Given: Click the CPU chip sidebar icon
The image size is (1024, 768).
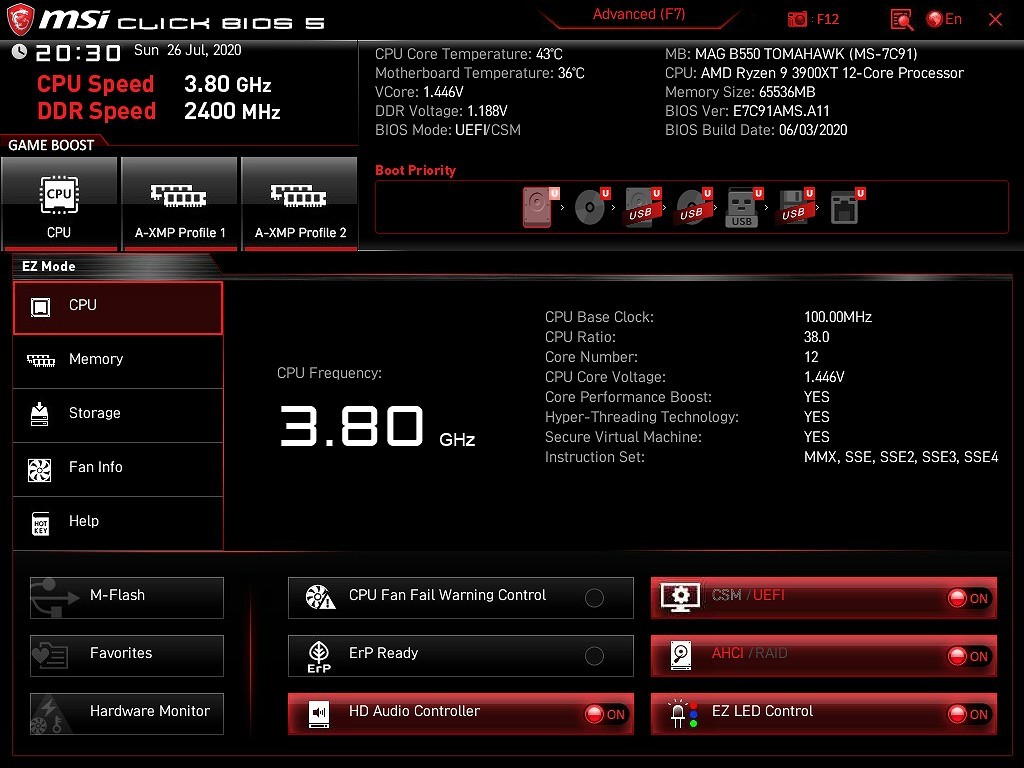Looking at the screenshot, I should click(40, 307).
